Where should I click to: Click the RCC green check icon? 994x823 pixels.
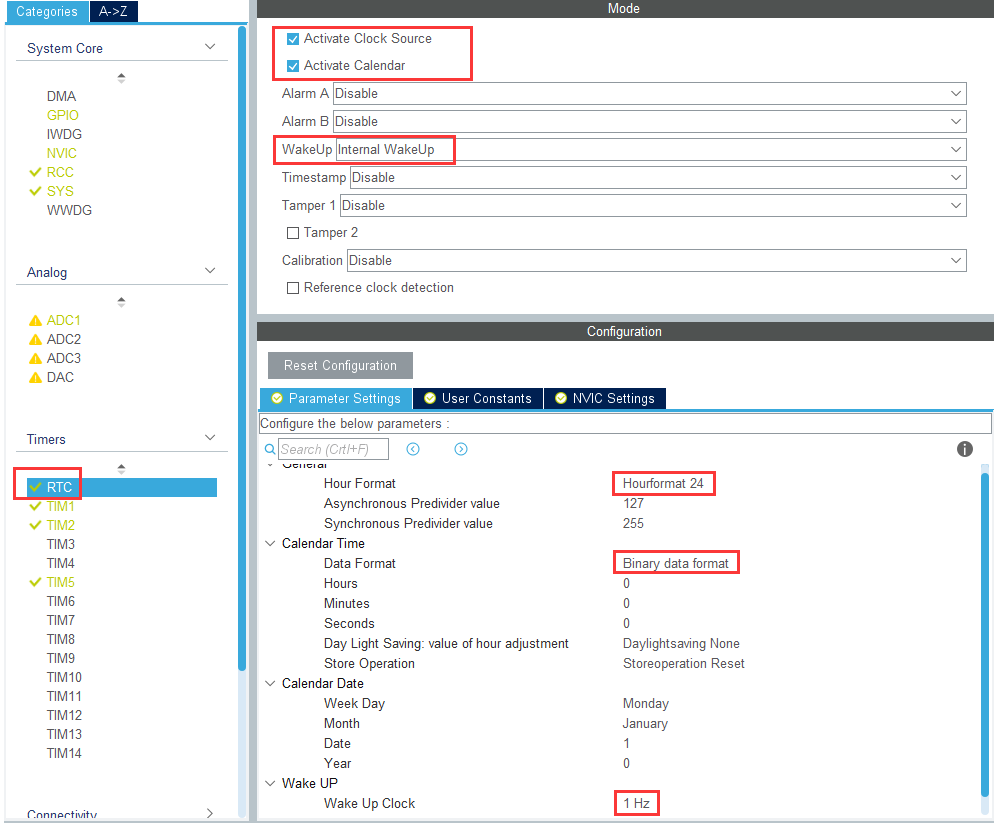click(36, 172)
